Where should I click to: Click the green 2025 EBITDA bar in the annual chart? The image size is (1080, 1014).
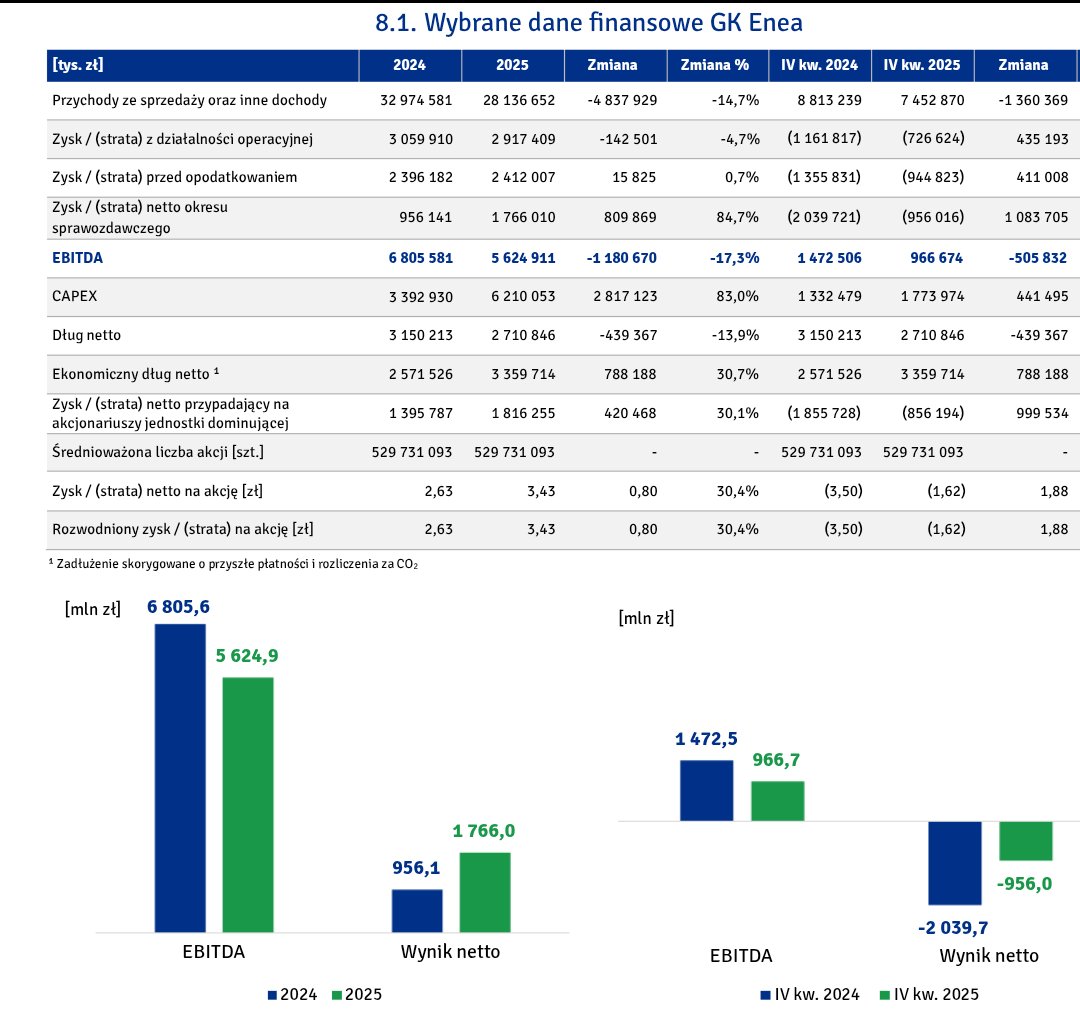click(248, 805)
